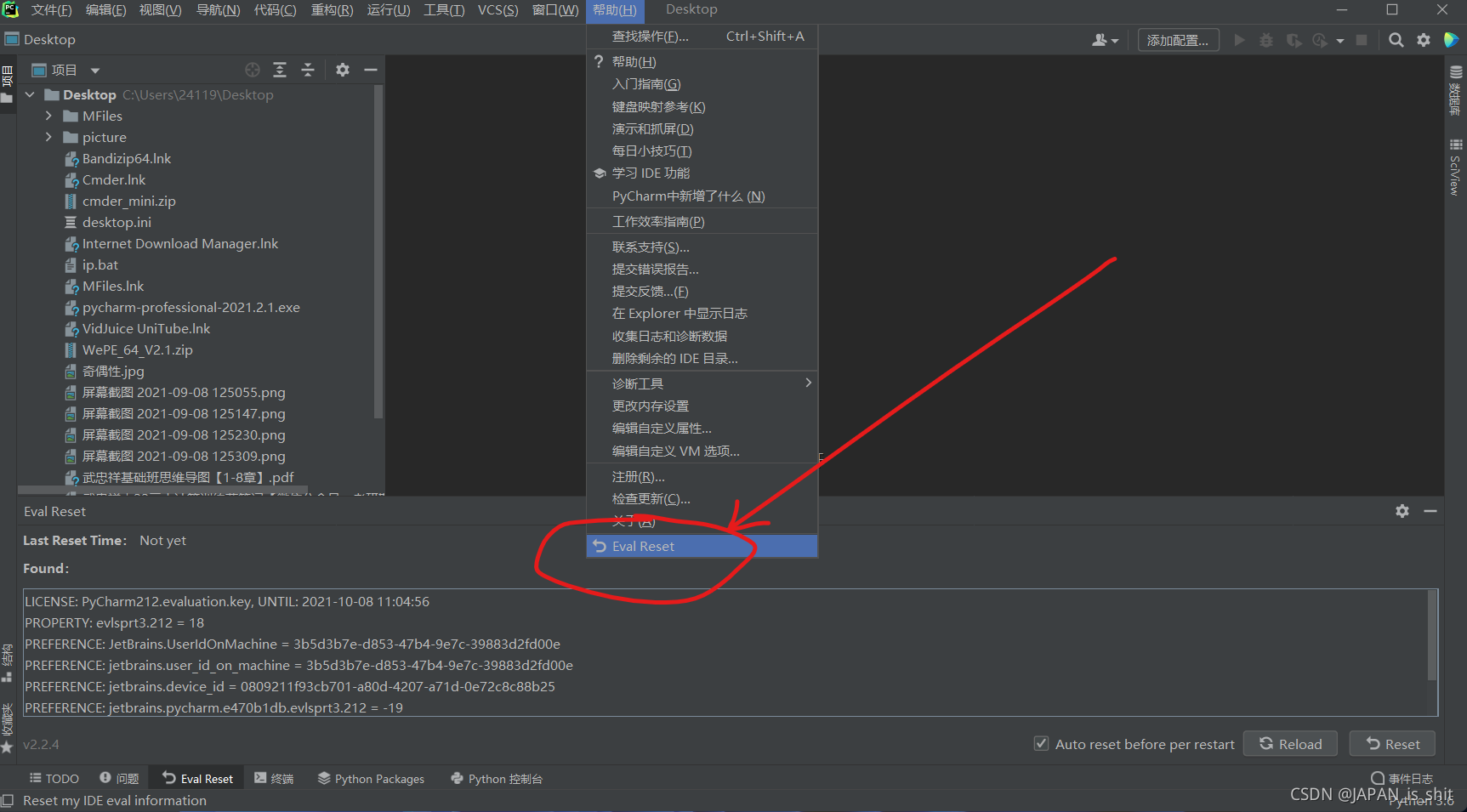
Task: Click the Found results vertical scrollbar
Action: [x=1431, y=633]
